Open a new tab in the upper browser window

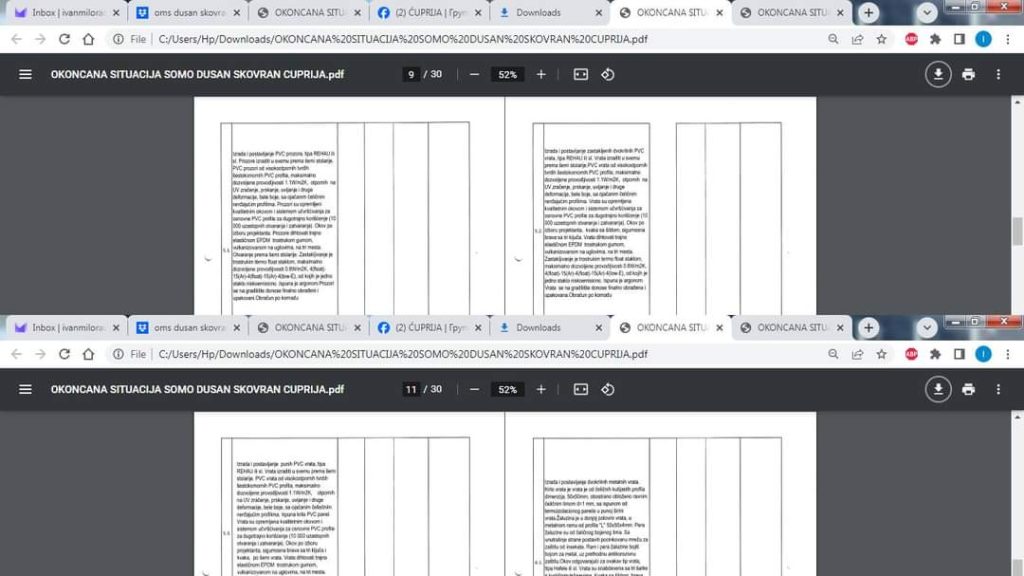pyautogui.click(x=869, y=13)
